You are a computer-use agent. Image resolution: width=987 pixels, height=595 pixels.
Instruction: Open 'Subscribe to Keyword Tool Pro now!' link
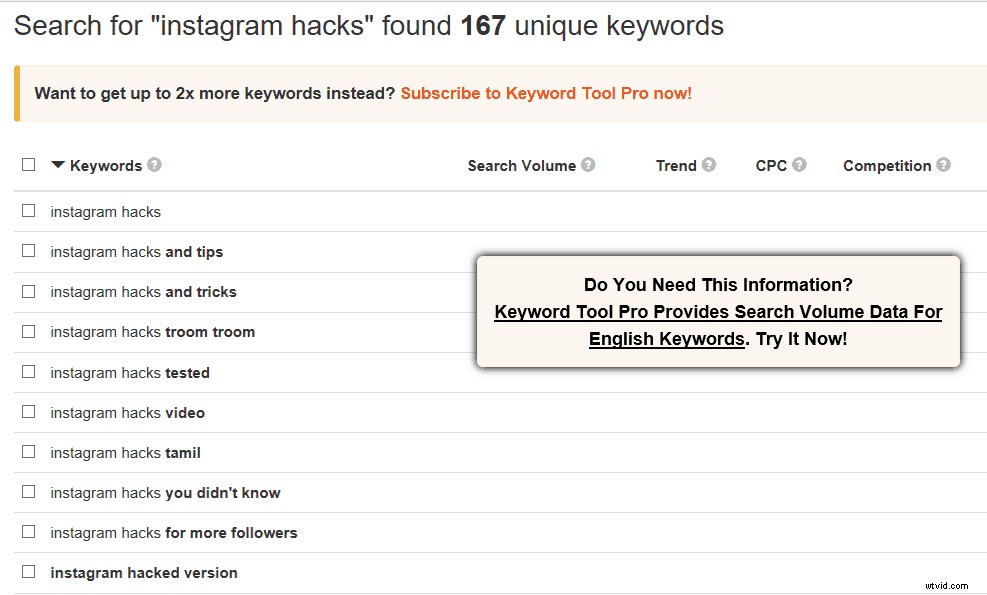pos(546,93)
